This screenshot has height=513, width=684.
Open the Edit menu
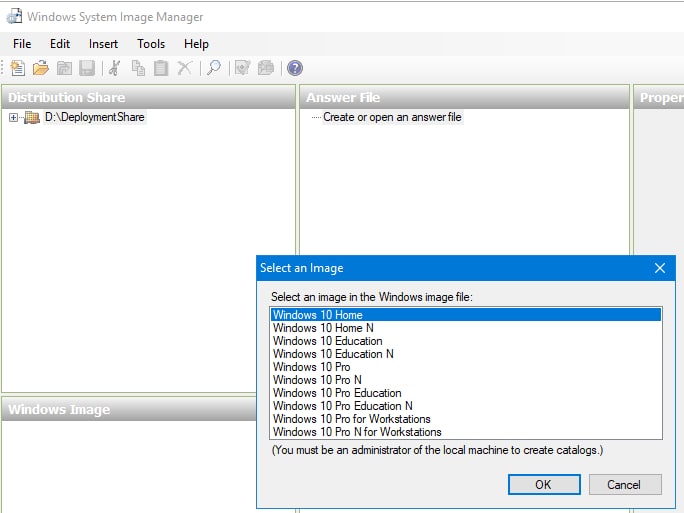60,44
